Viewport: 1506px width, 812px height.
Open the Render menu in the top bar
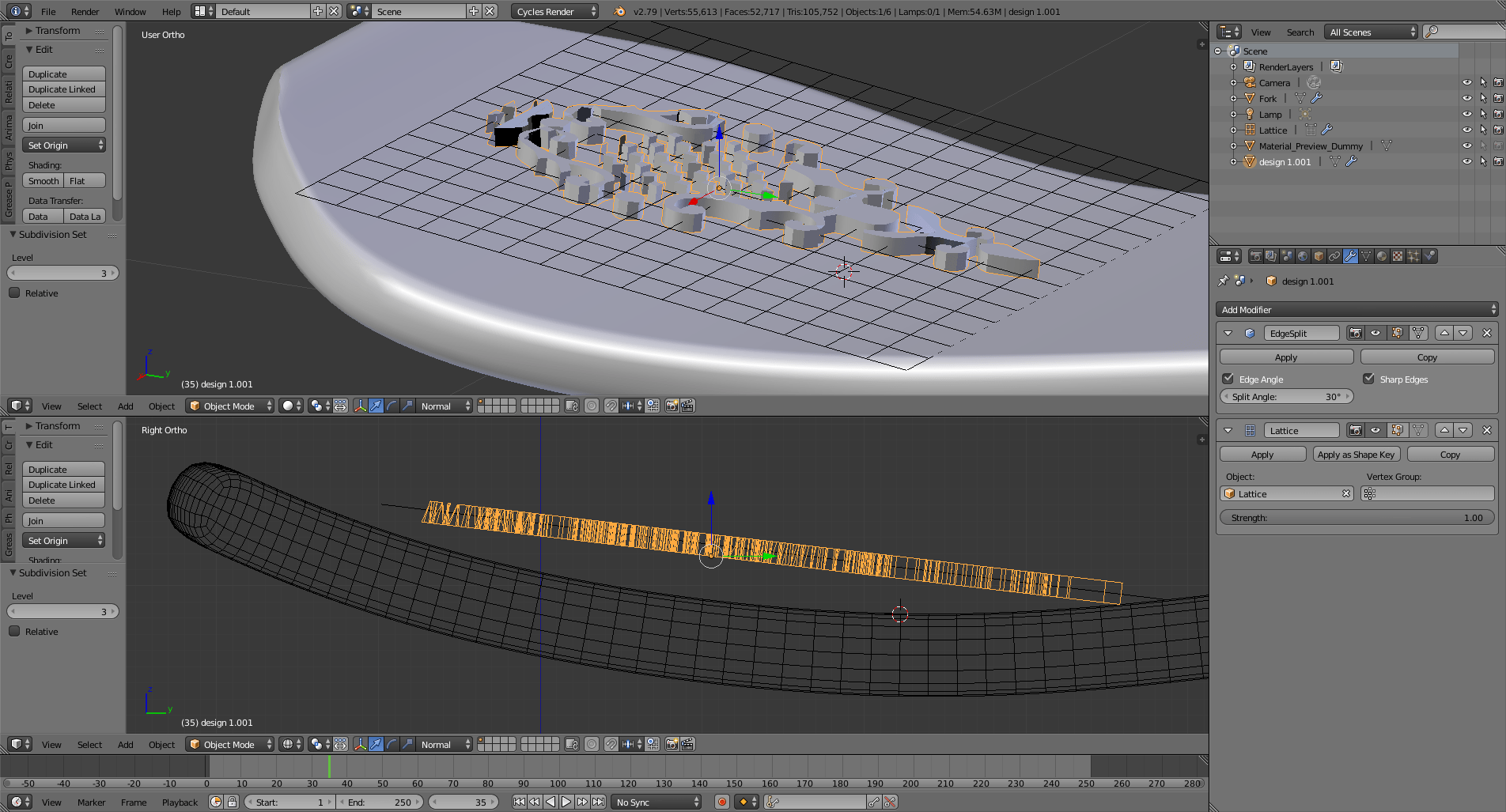pyautogui.click(x=85, y=11)
